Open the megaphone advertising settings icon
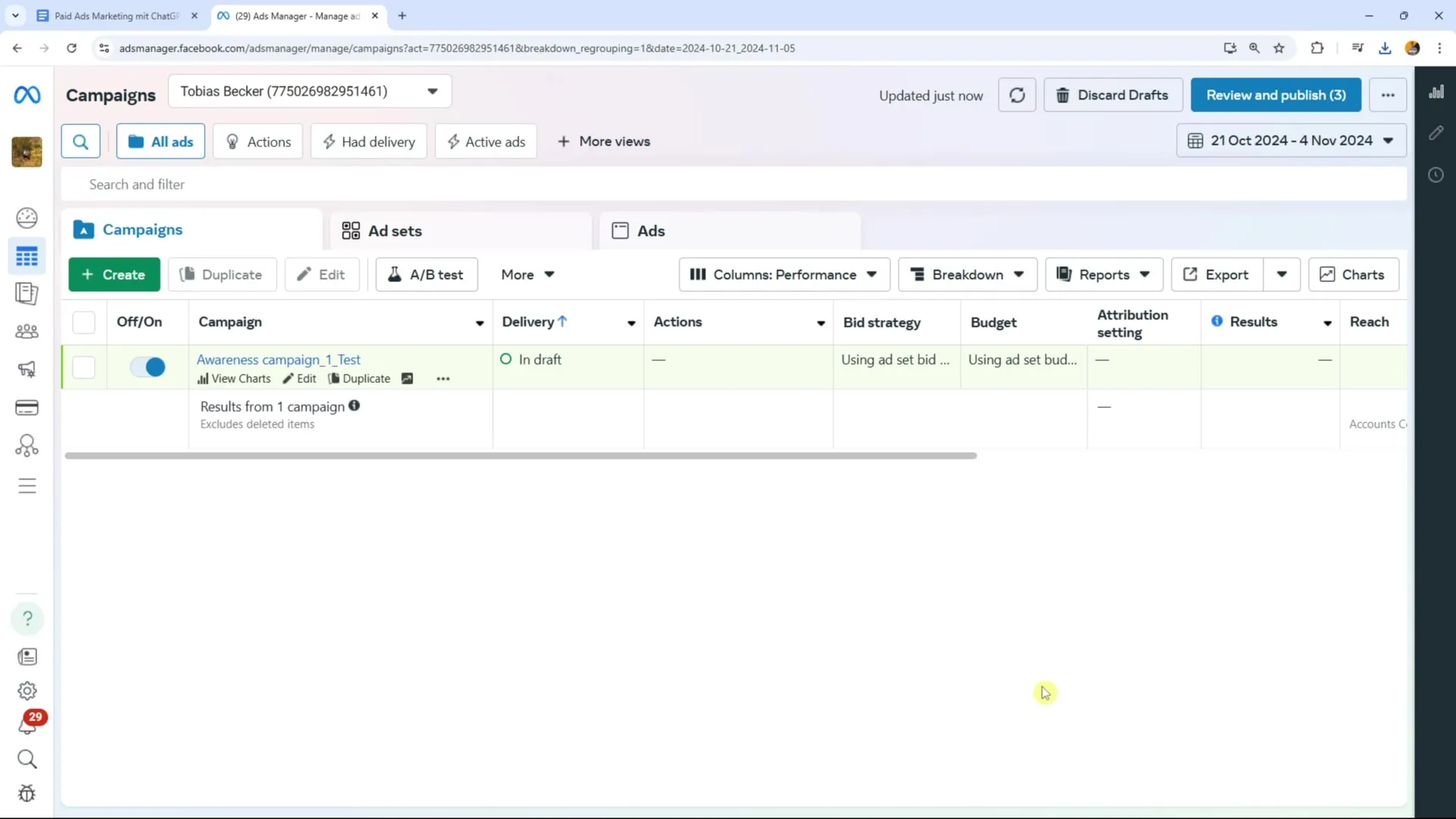Viewport: 1456px width, 819px height. pyautogui.click(x=27, y=369)
